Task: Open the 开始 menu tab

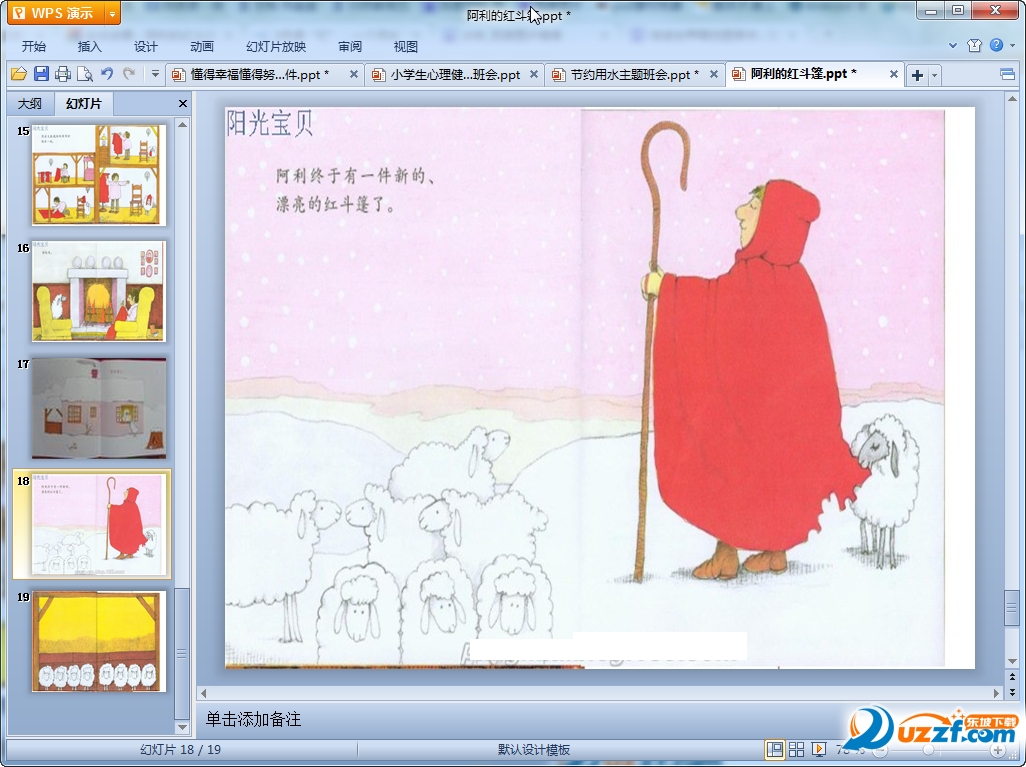Action: [33, 46]
